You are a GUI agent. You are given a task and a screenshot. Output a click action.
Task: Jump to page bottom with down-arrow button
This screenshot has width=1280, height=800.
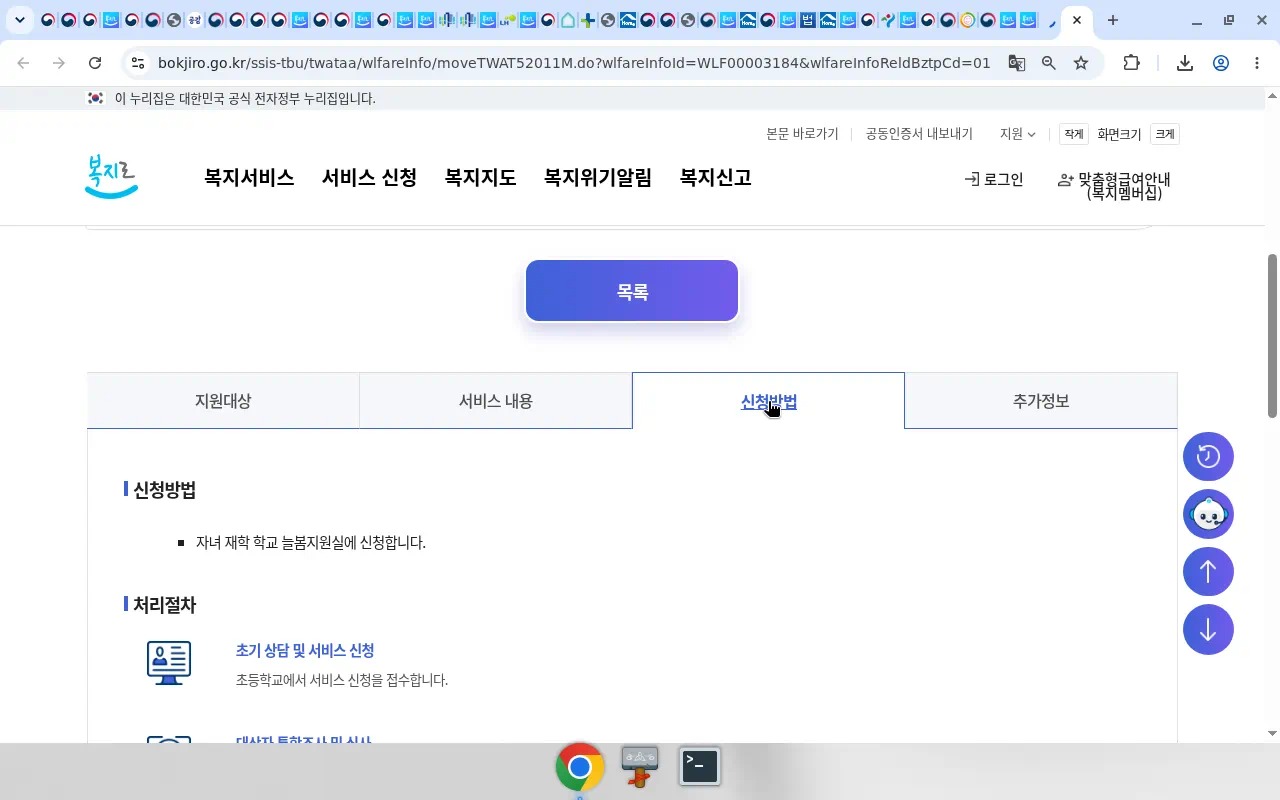pyautogui.click(x=1208, y=630)
